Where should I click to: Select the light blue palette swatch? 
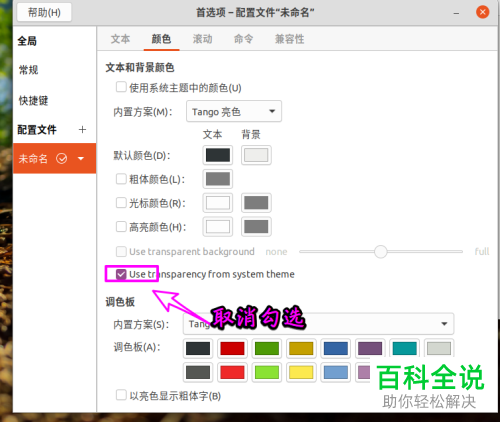pyautogui.click(x=336, y=372)
